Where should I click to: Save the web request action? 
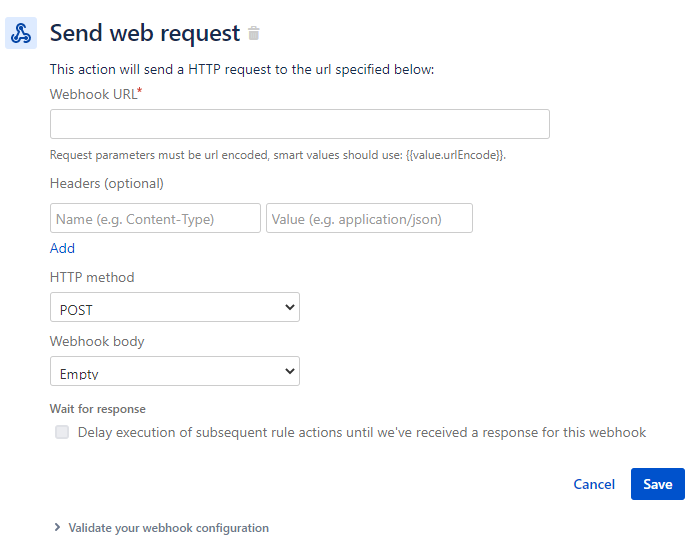(x=658, y=484)
